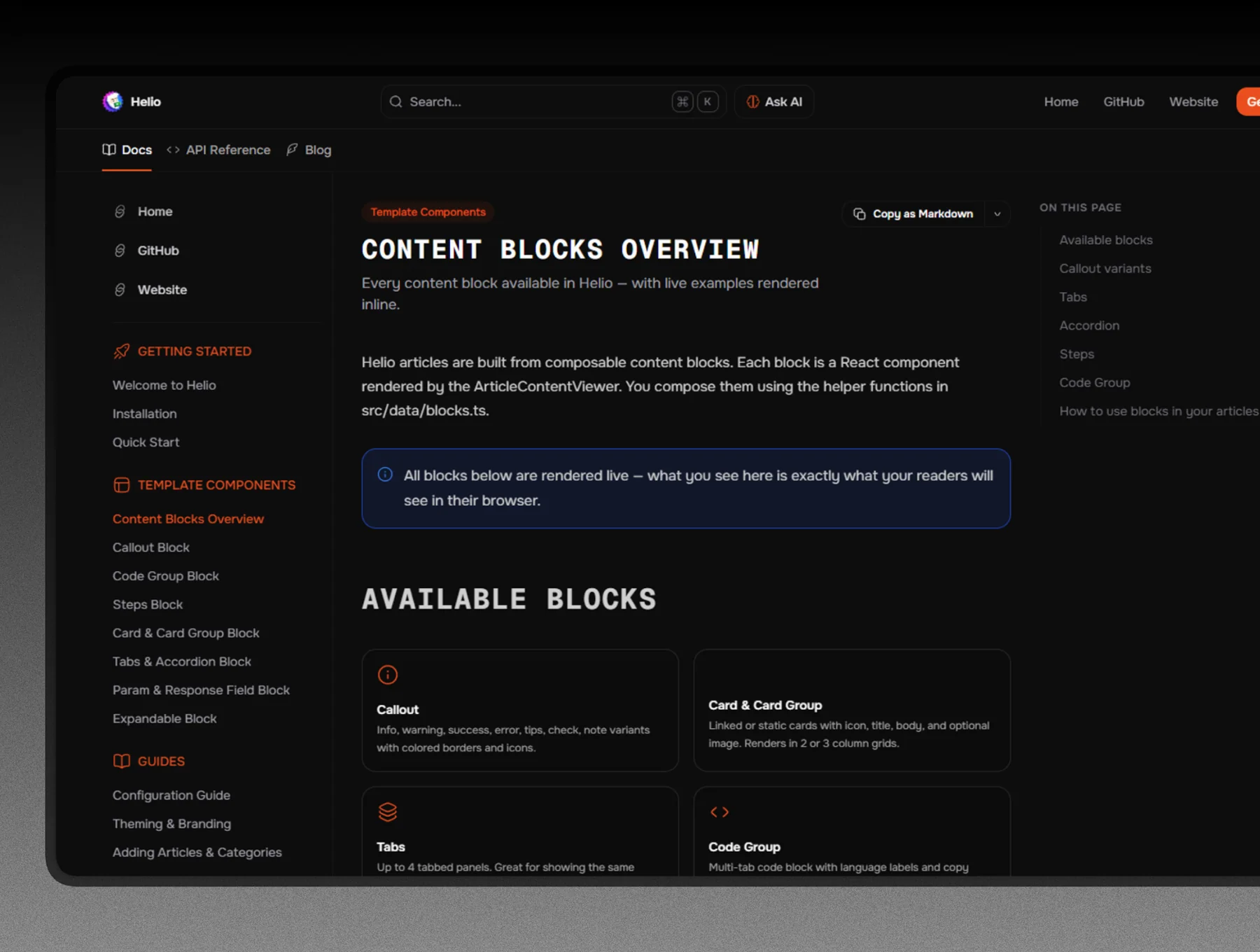Jump to Available blocks section
Screen dimensions: 1260x952
tap(1106, 240)
